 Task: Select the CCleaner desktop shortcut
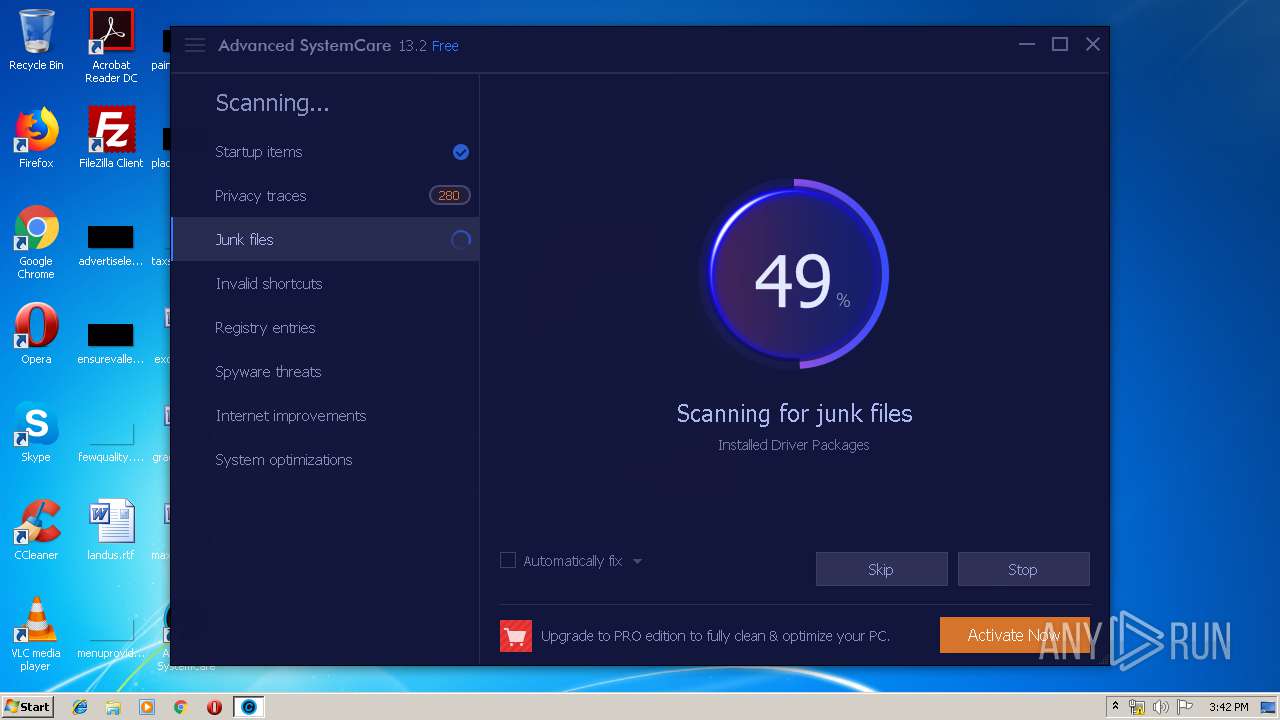[36, 530]
